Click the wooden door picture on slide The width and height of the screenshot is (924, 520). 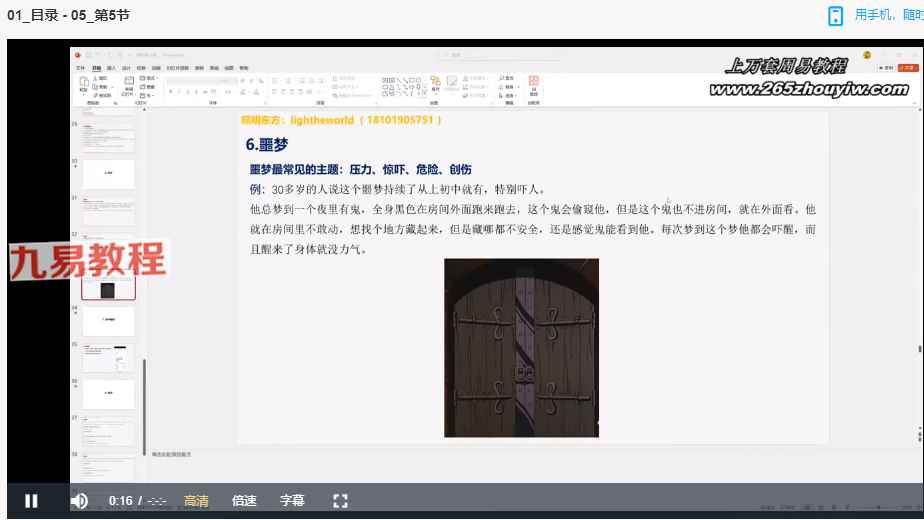522,348
